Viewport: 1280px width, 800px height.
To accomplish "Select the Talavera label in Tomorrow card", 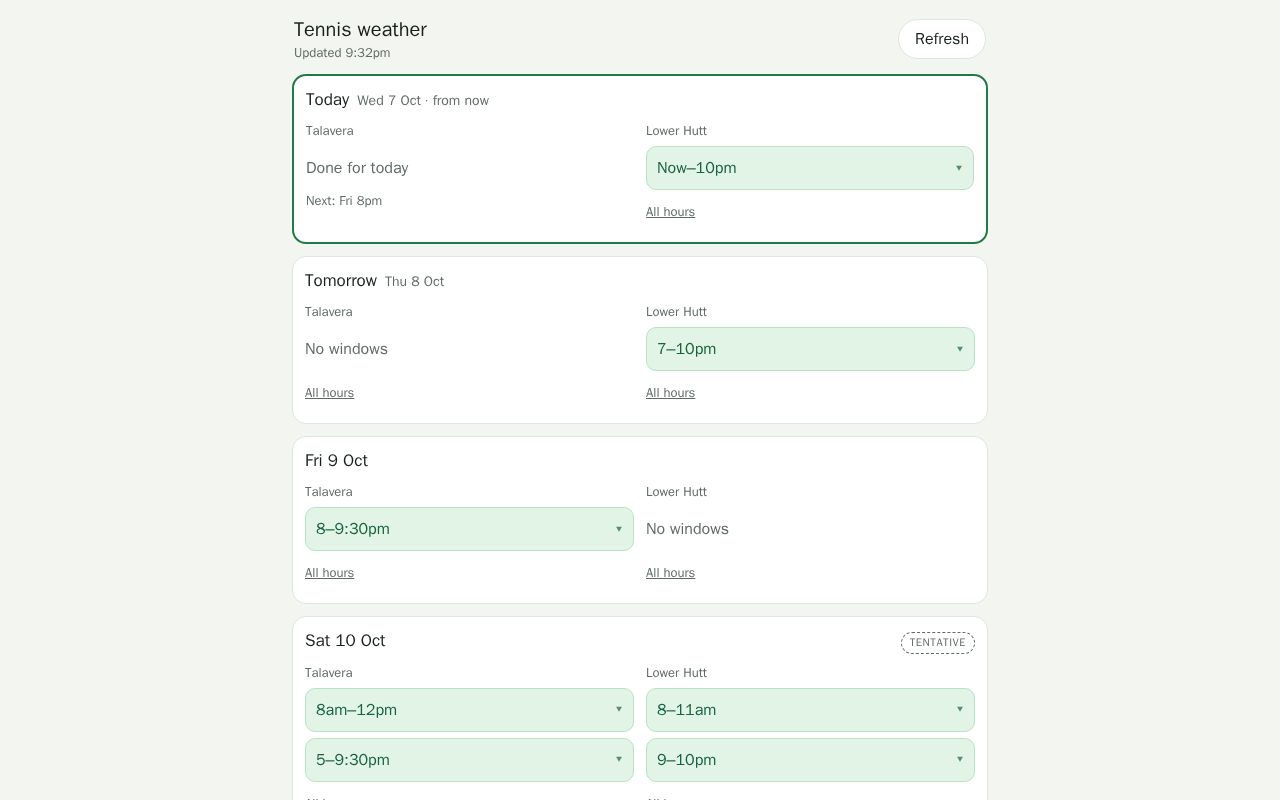I will click(x=329, y=312).
